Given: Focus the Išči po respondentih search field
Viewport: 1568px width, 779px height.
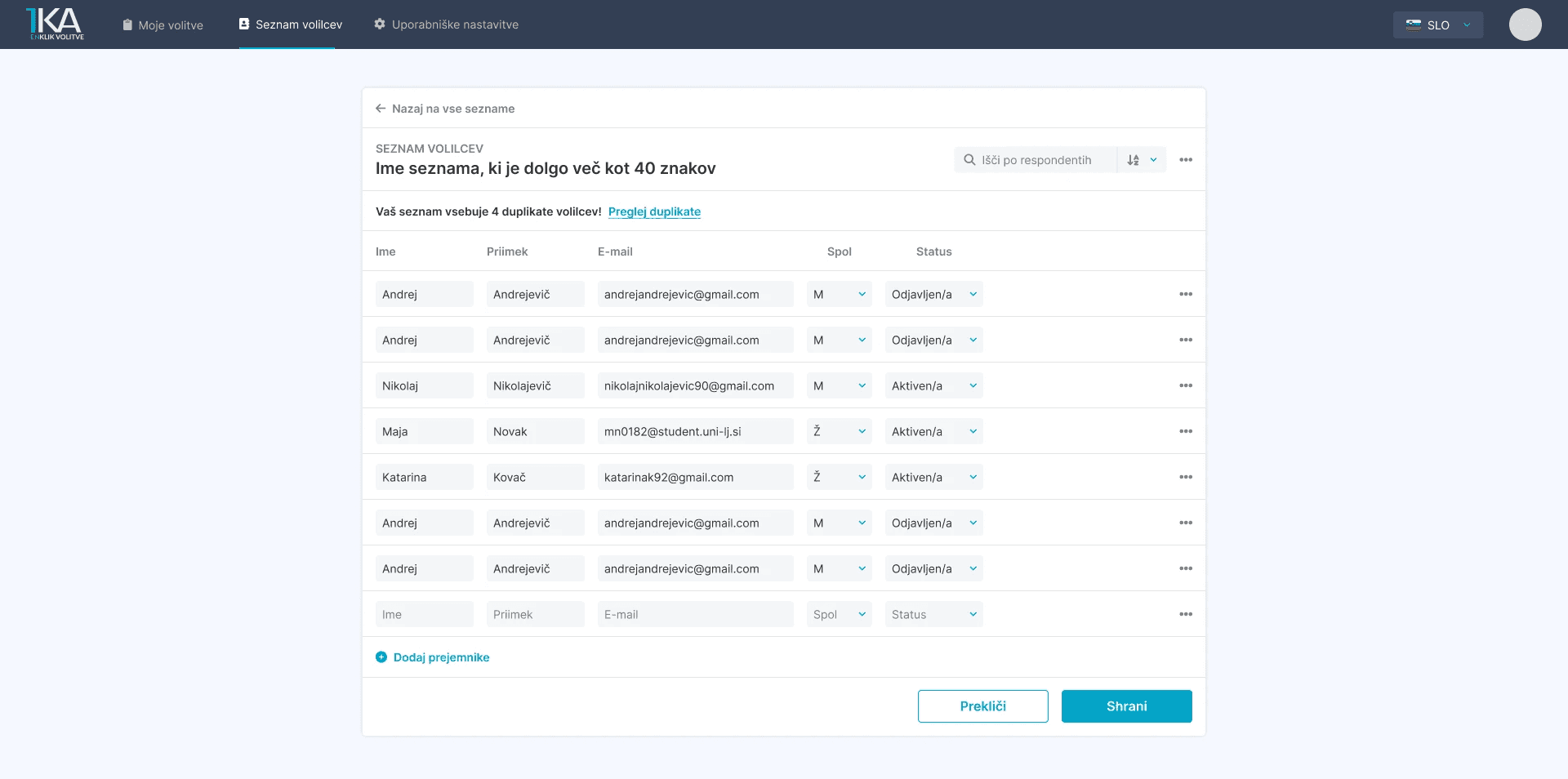Looking at the screenshot, I should (x=1036, y=160).
